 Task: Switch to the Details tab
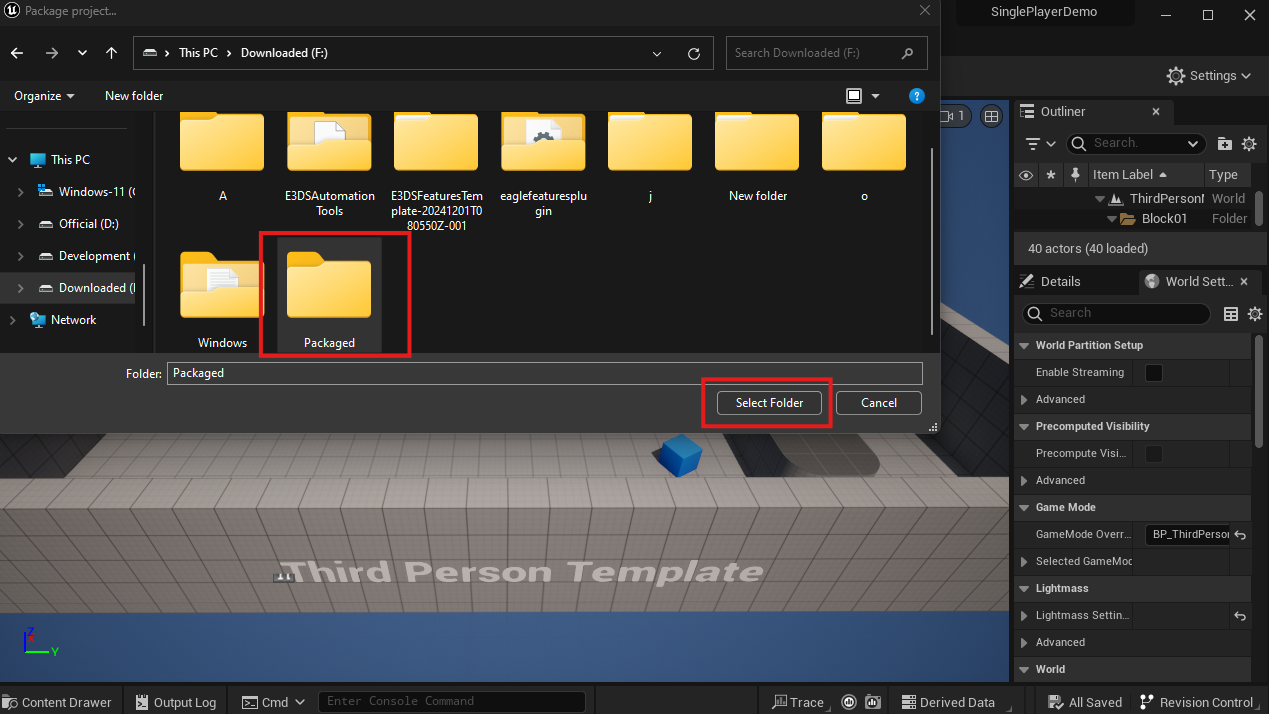[1060, 282]
